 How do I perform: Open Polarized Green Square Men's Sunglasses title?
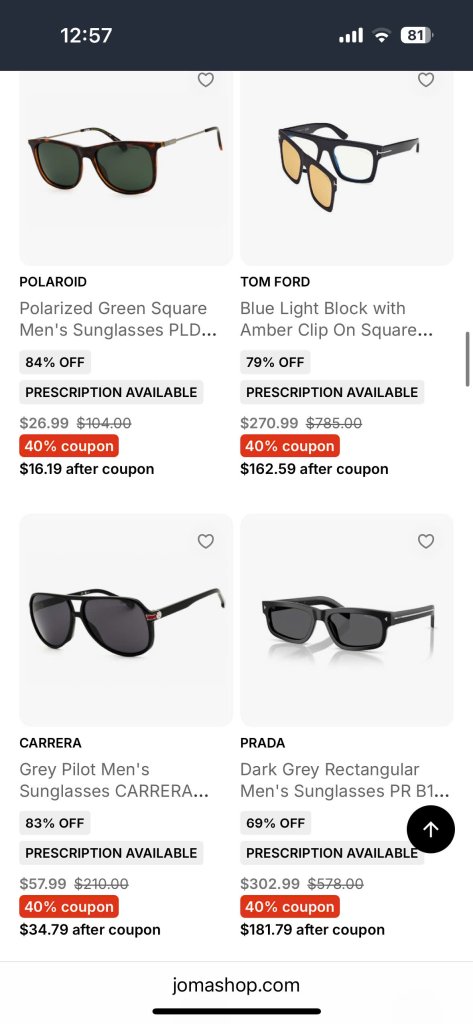tap(118, 319)
